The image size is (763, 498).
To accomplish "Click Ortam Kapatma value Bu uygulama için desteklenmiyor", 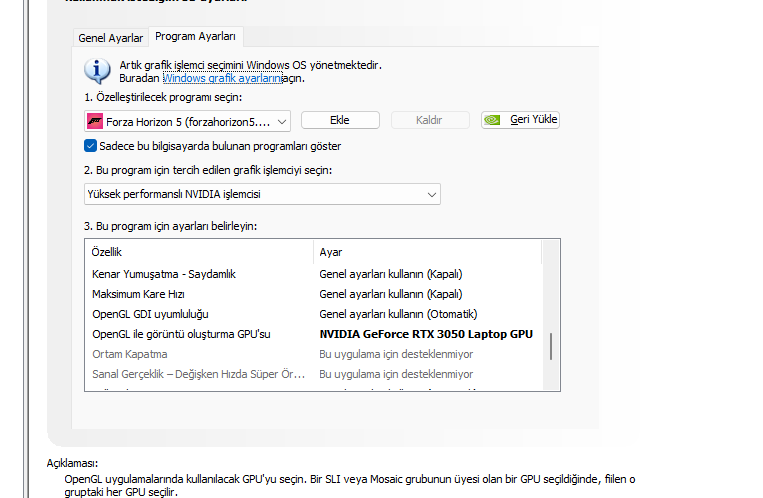I will pos(396,354).
